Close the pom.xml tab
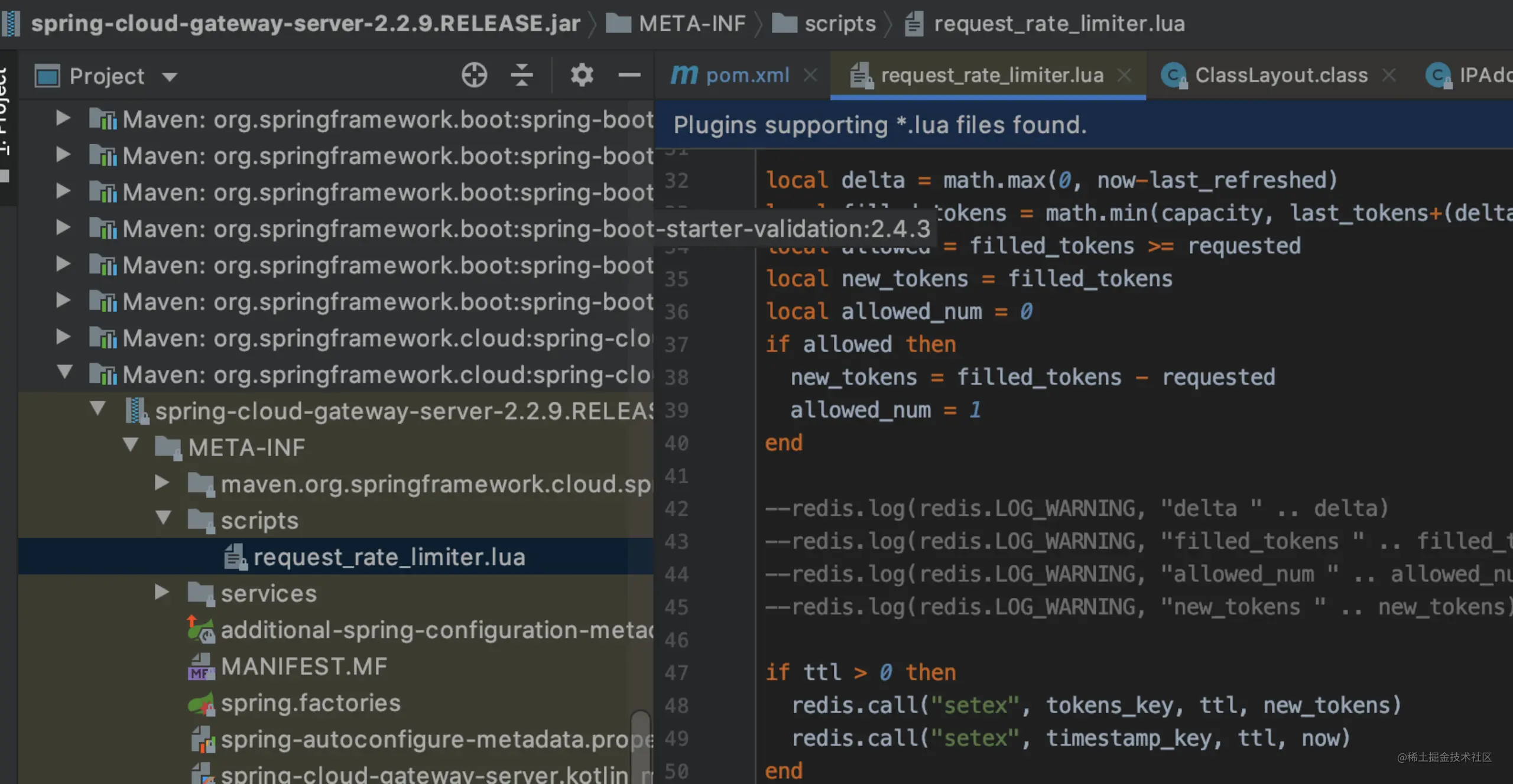The image size is (1513, 784). point(810,75)
